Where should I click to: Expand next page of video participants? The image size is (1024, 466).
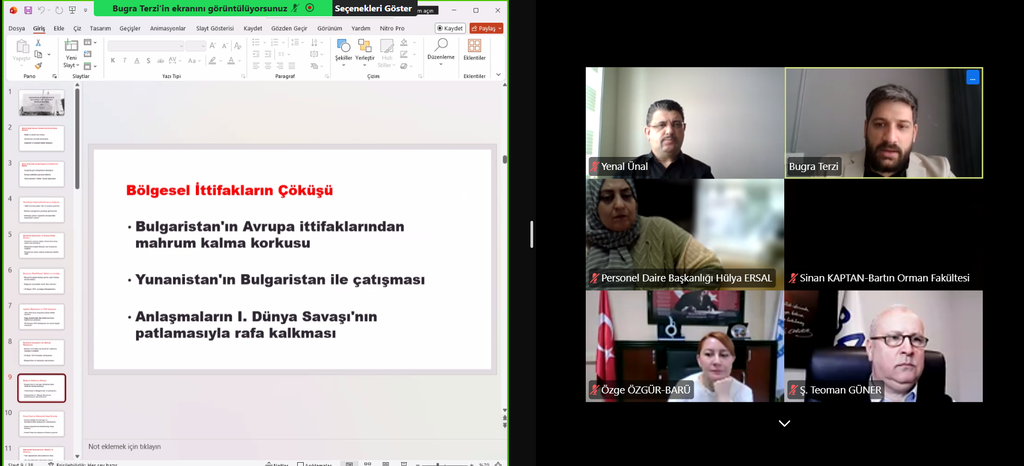coord(784,423)
